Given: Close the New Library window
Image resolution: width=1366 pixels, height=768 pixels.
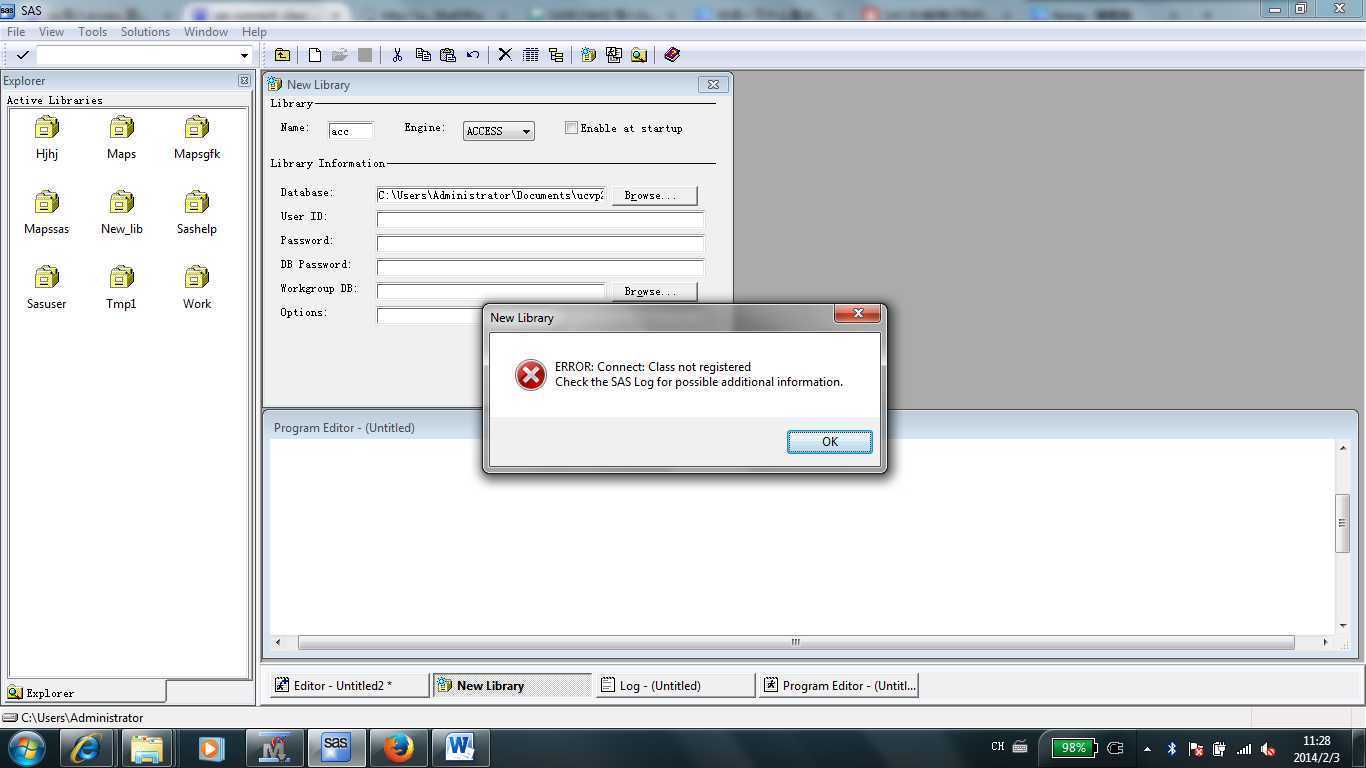Looking at the screenshot, I should (x=713, y=85).
